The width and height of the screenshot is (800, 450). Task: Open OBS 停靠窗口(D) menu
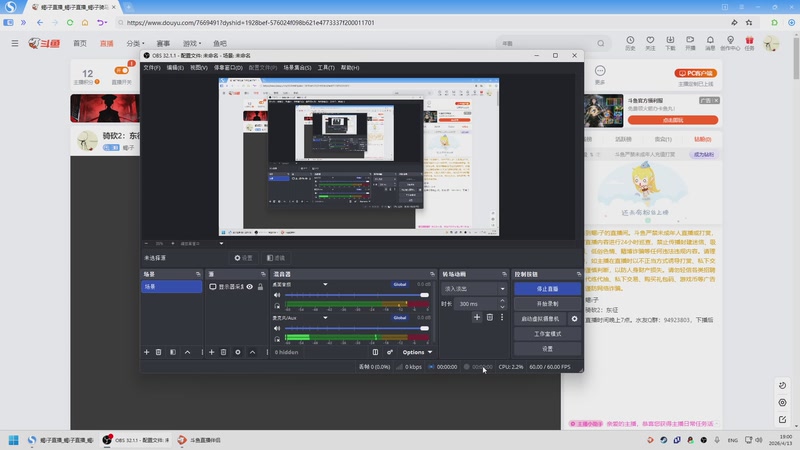tap(228, 67)
